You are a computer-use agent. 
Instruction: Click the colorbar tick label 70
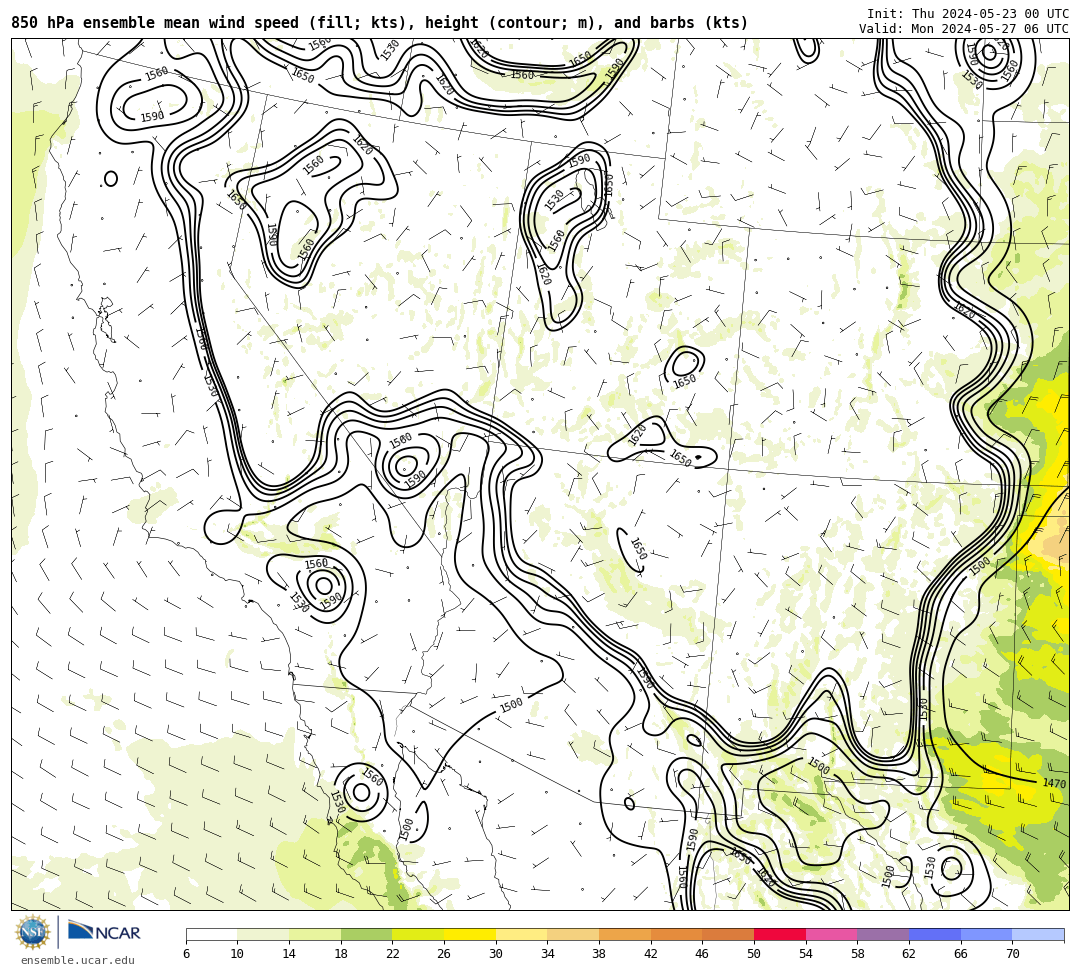(1012, 954)
